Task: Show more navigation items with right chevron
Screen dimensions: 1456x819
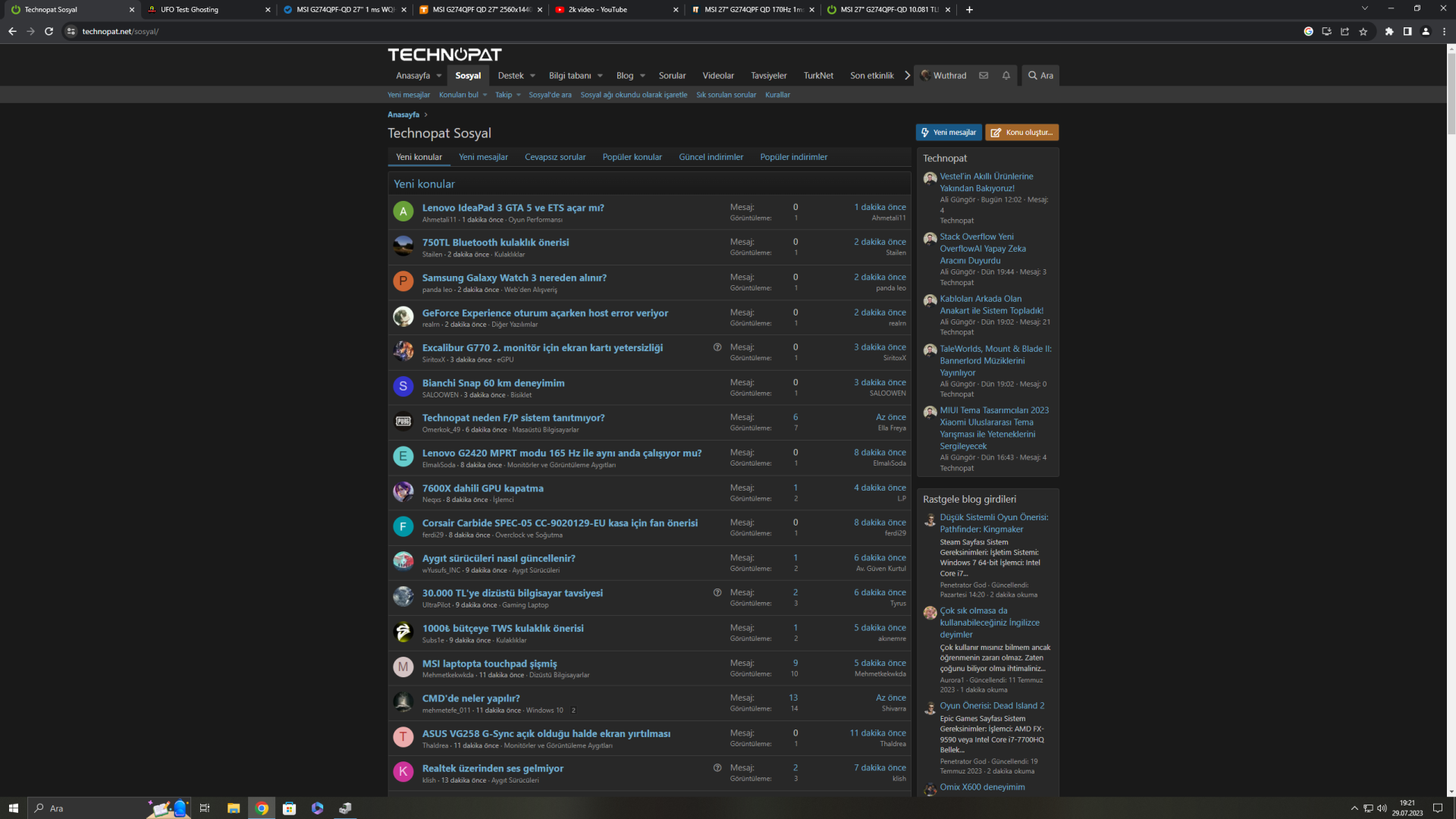Action: (907, 76)
